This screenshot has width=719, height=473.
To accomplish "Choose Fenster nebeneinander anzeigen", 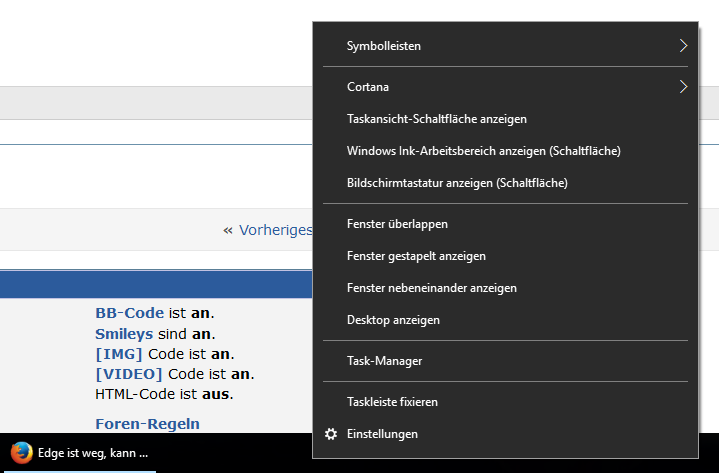I will (431, 288).
